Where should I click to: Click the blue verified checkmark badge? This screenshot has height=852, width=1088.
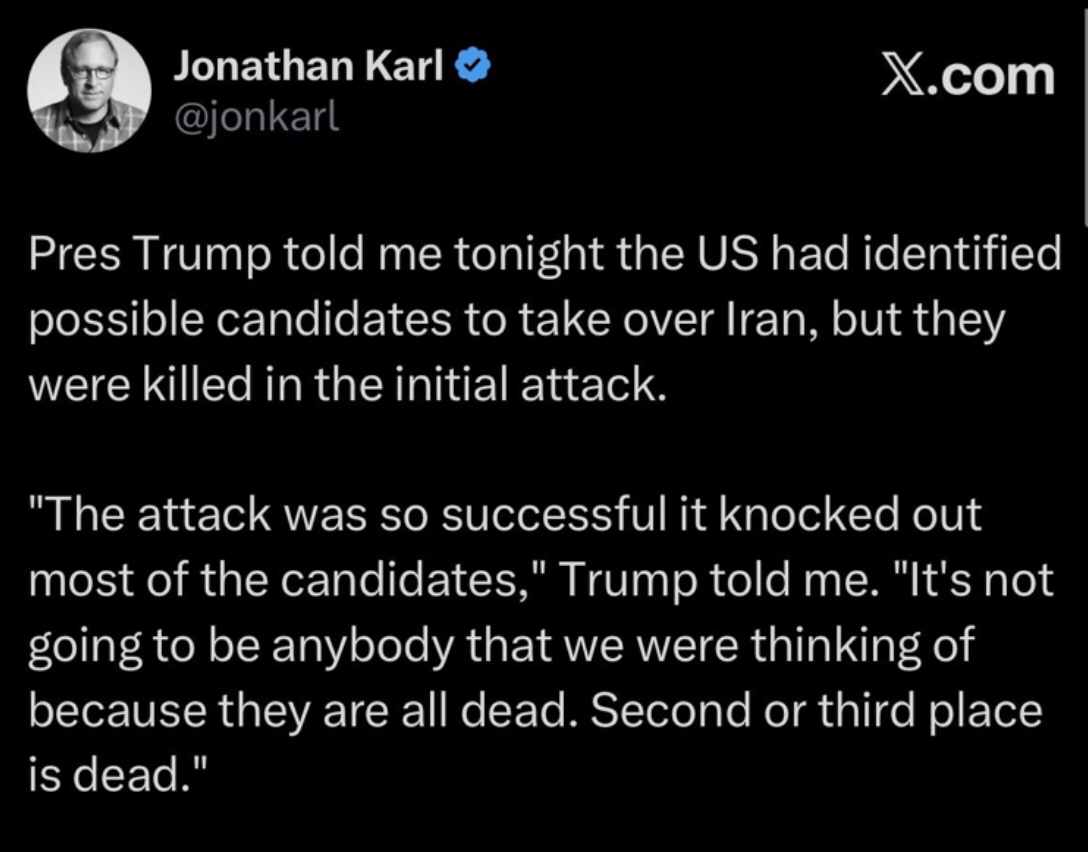point(472,67)
